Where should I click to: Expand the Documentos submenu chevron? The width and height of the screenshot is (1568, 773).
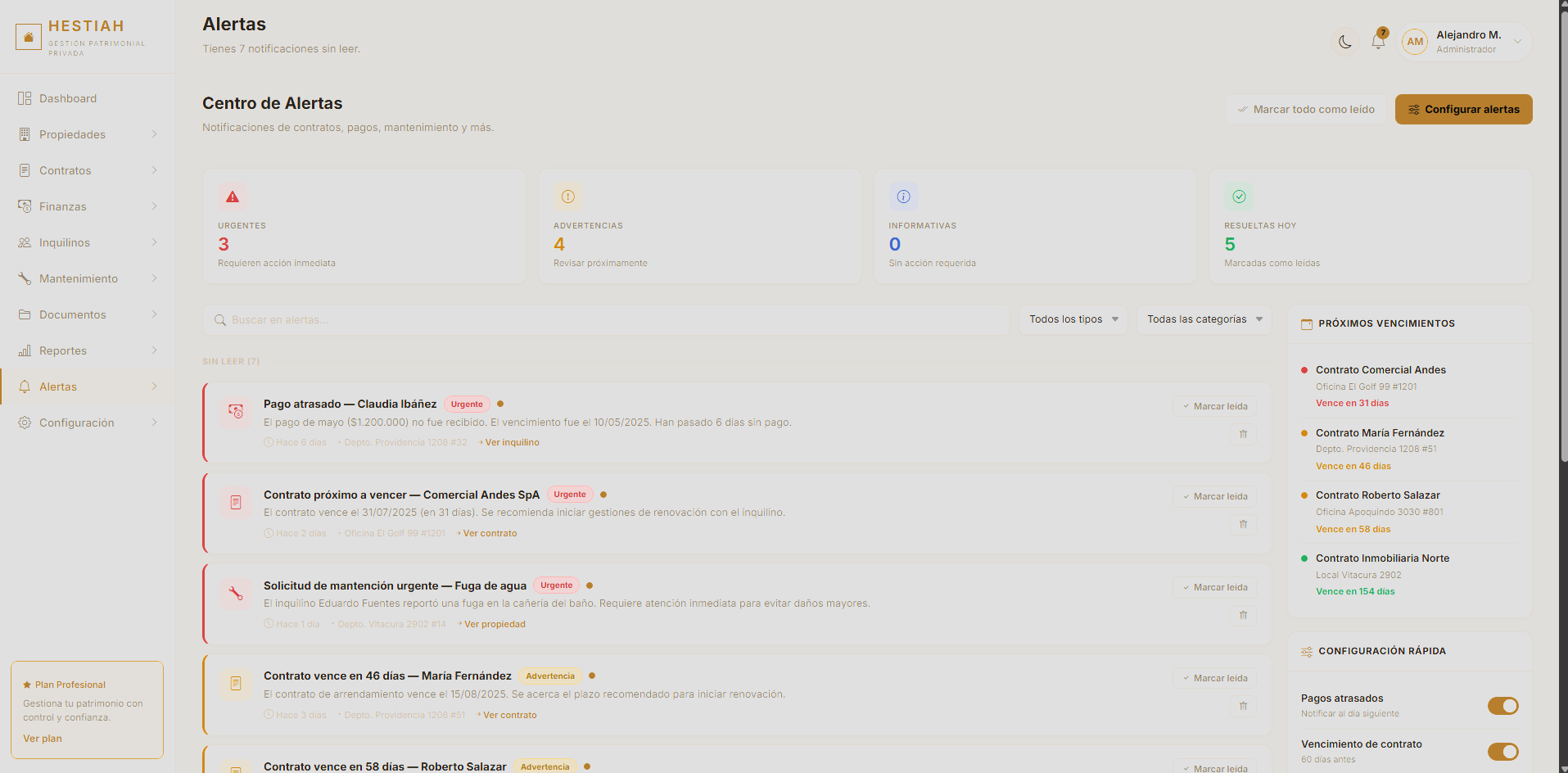[x=154, y=314]
